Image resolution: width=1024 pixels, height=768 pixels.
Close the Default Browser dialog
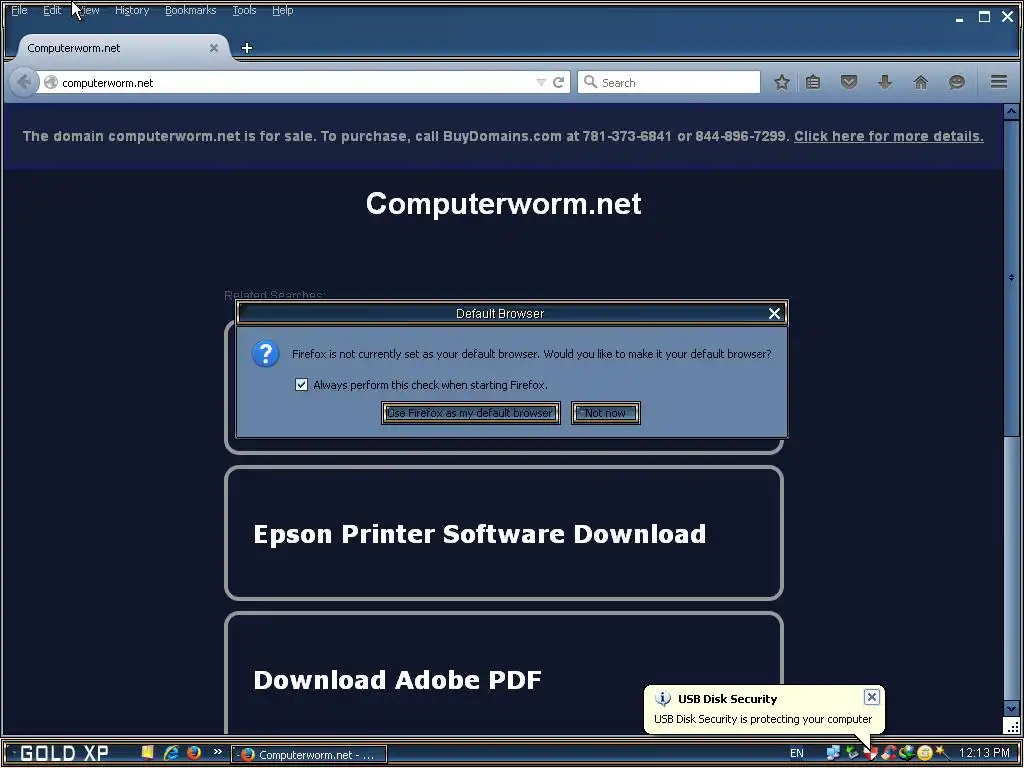click(775, 313)
